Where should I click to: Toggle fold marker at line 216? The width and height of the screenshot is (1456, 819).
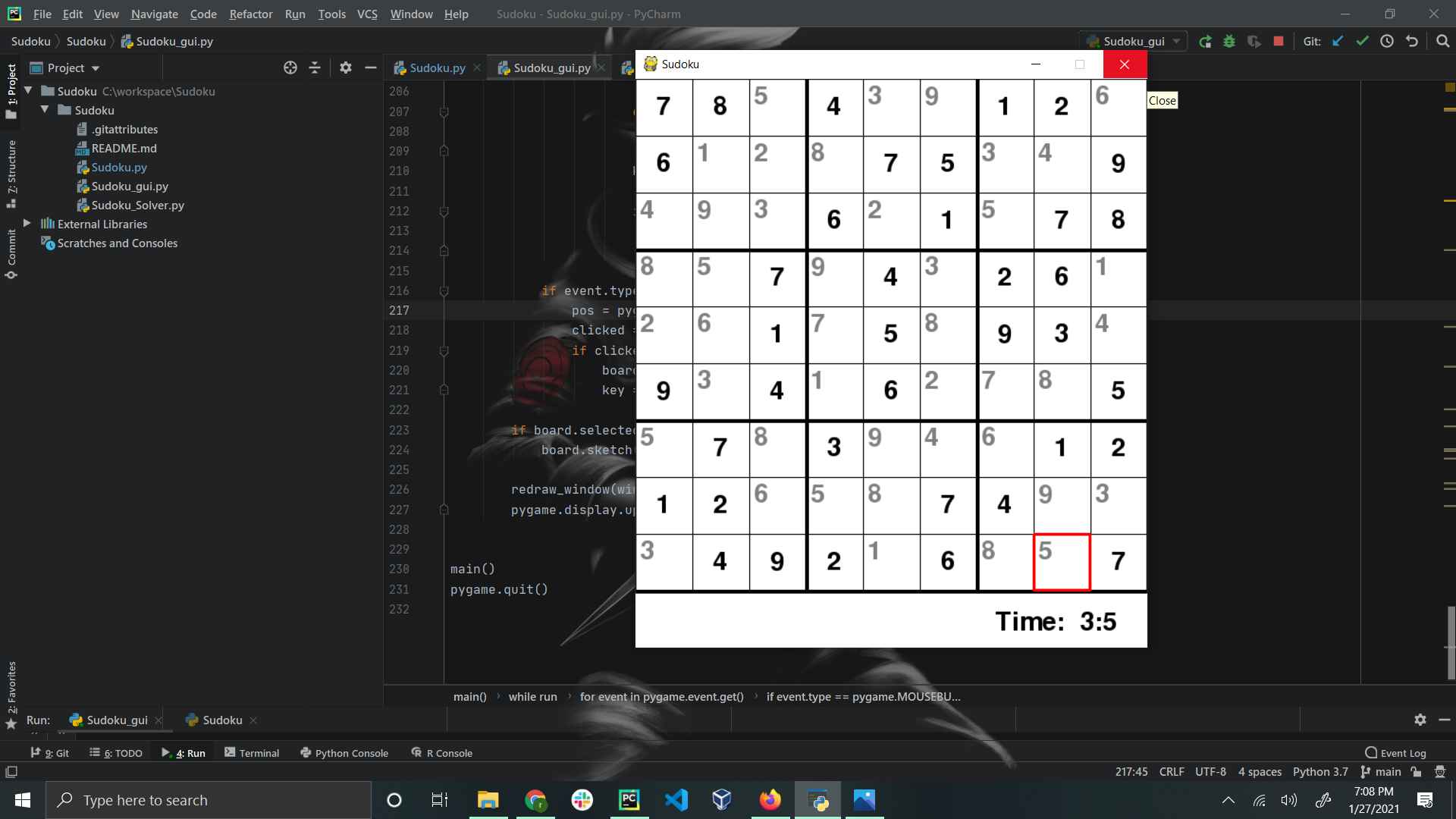coord(444,290)
